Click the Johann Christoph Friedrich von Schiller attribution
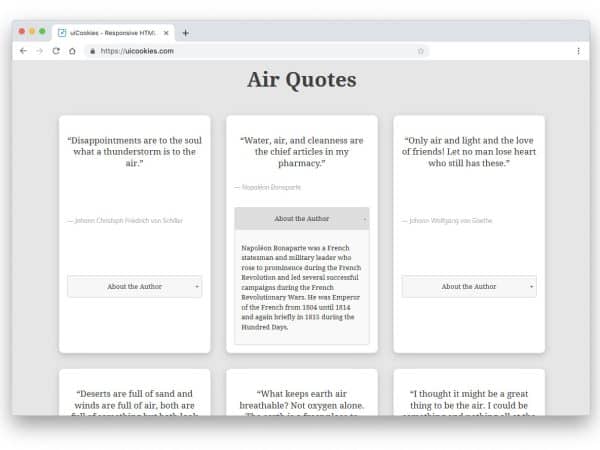This screenshot has height=450, width=600. coord(125,220)
